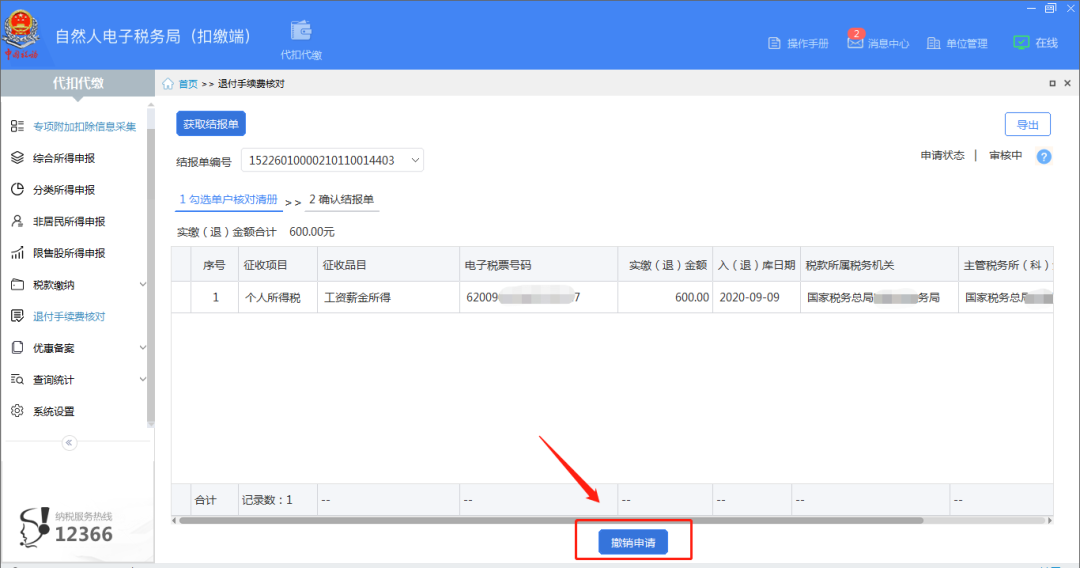Click the 序号 column header
Image resolution: width=1080 pixels, height=568 pixels.
point(214,265)
